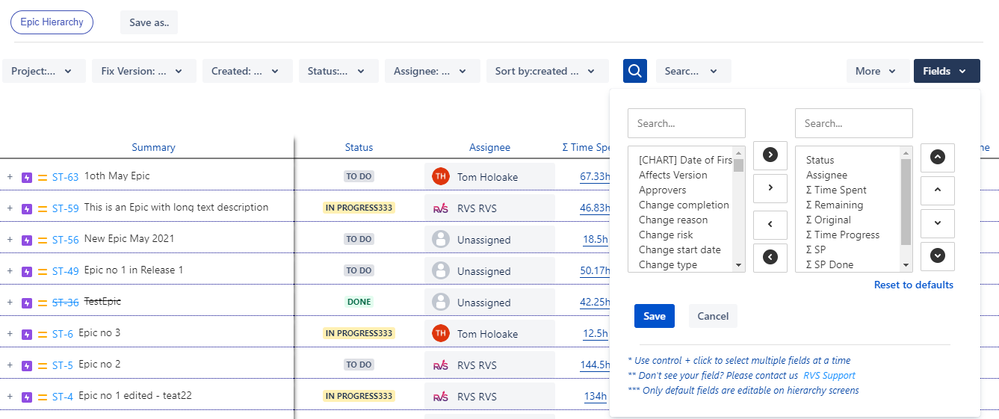
Task: Move field to top of list
Action: point(937,157)
